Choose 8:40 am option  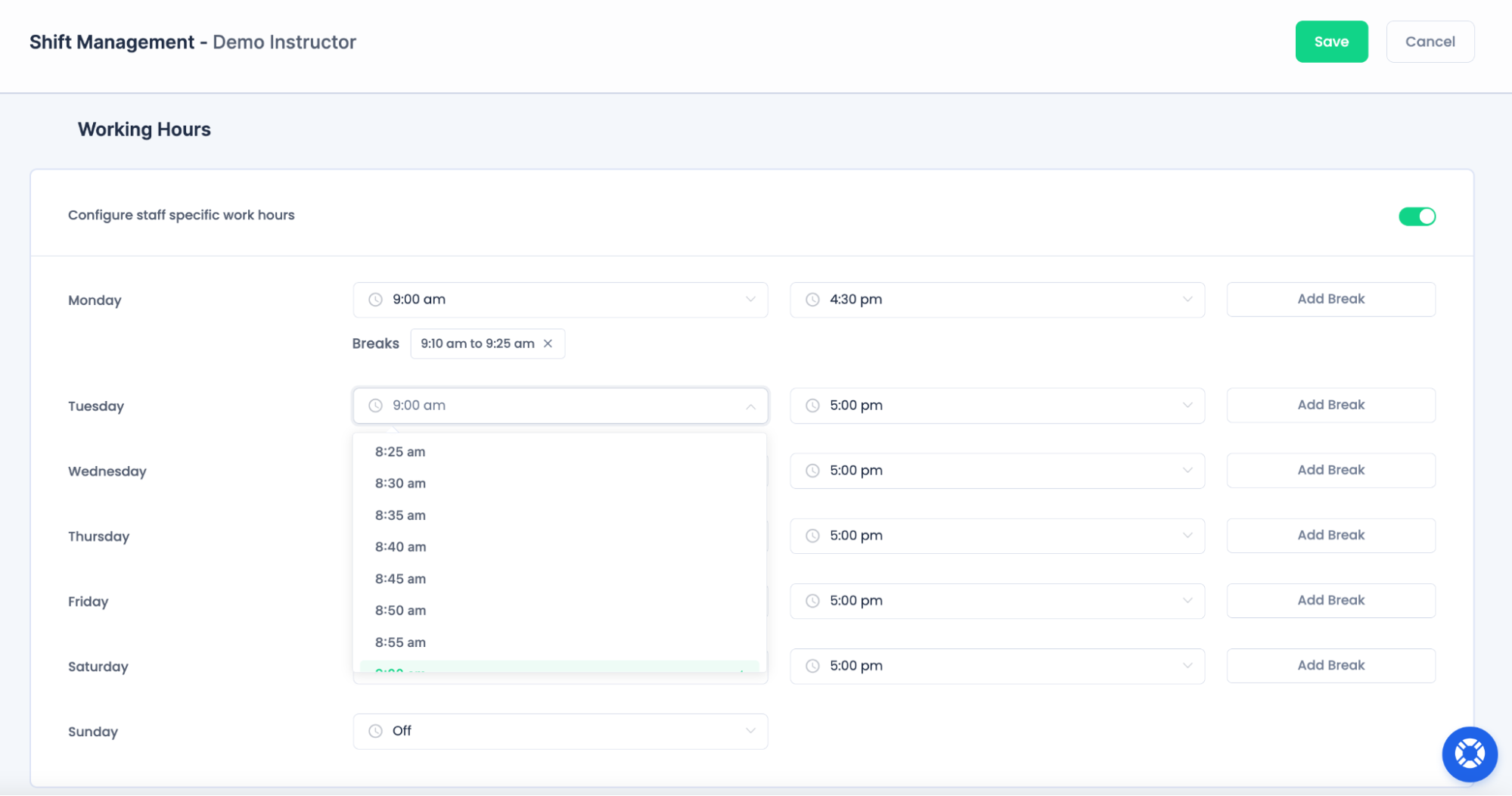pos(559,547)
